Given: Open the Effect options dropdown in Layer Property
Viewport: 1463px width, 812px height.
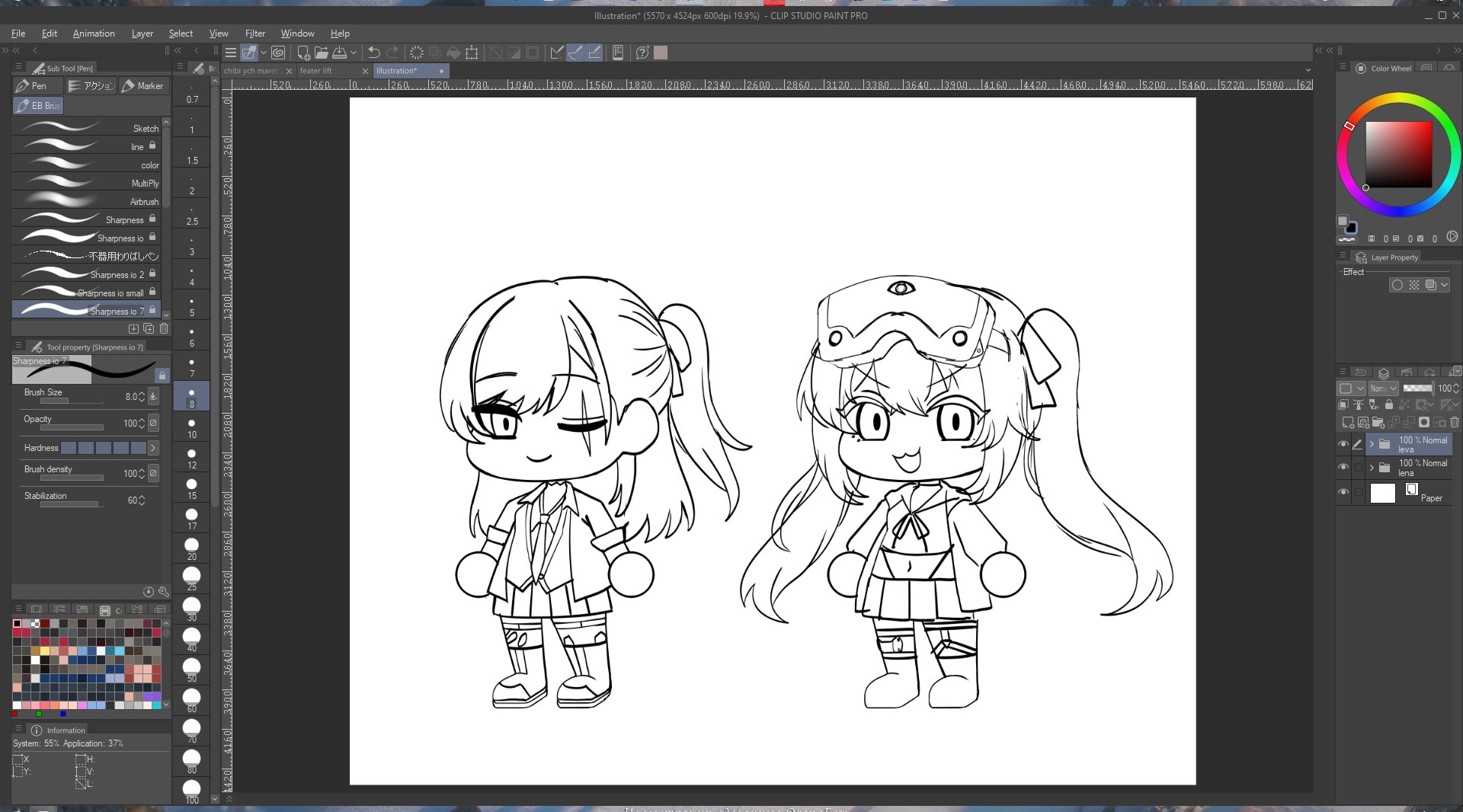Looking at the screenshot, I should pos(1444,285).
